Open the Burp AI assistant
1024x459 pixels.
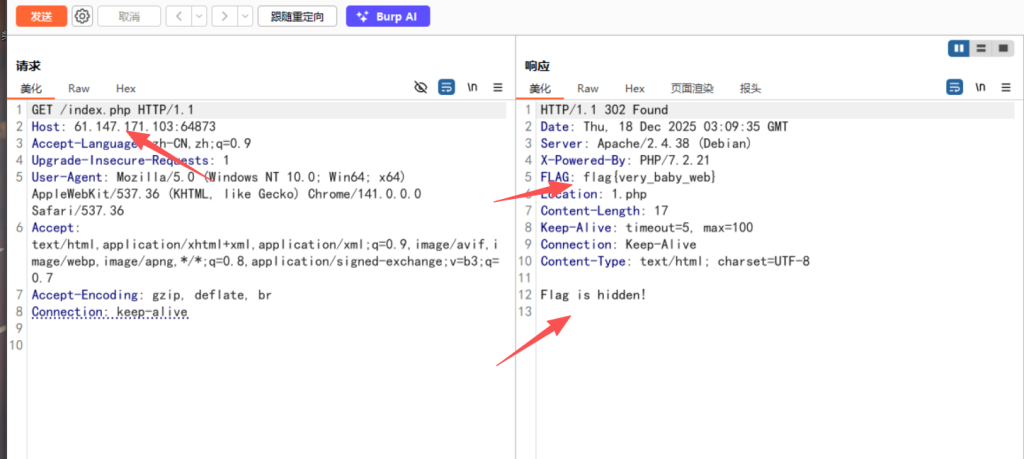(x=387, y=17)
